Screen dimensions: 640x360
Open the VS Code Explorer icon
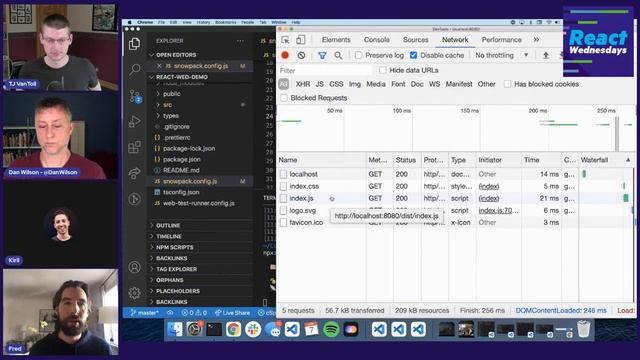click(134, 44)
